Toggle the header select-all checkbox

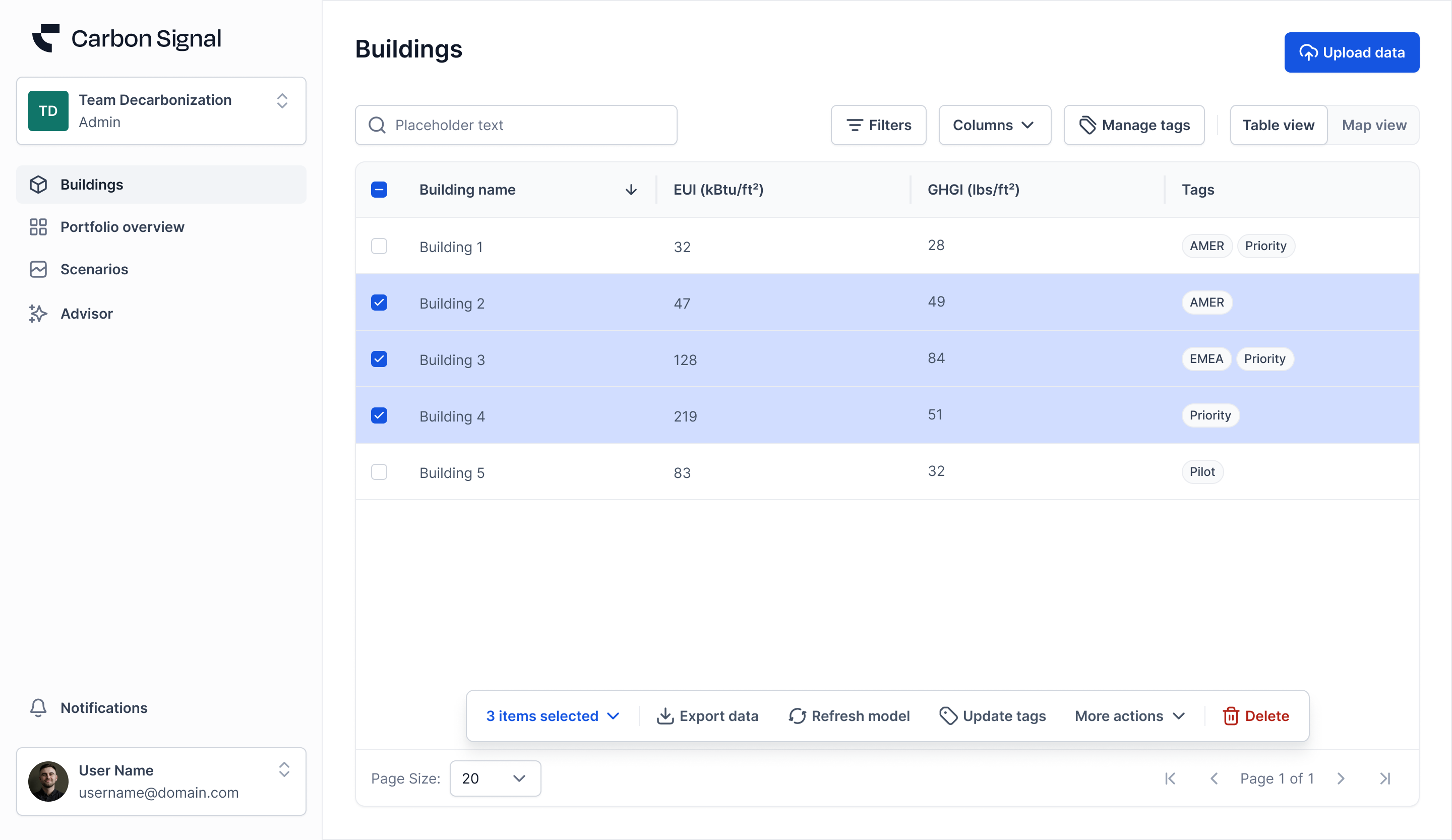[379, 190]
